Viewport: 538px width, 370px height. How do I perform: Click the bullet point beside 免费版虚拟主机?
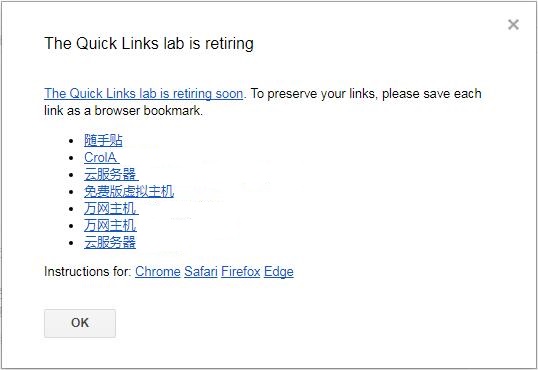click(71, 192)
